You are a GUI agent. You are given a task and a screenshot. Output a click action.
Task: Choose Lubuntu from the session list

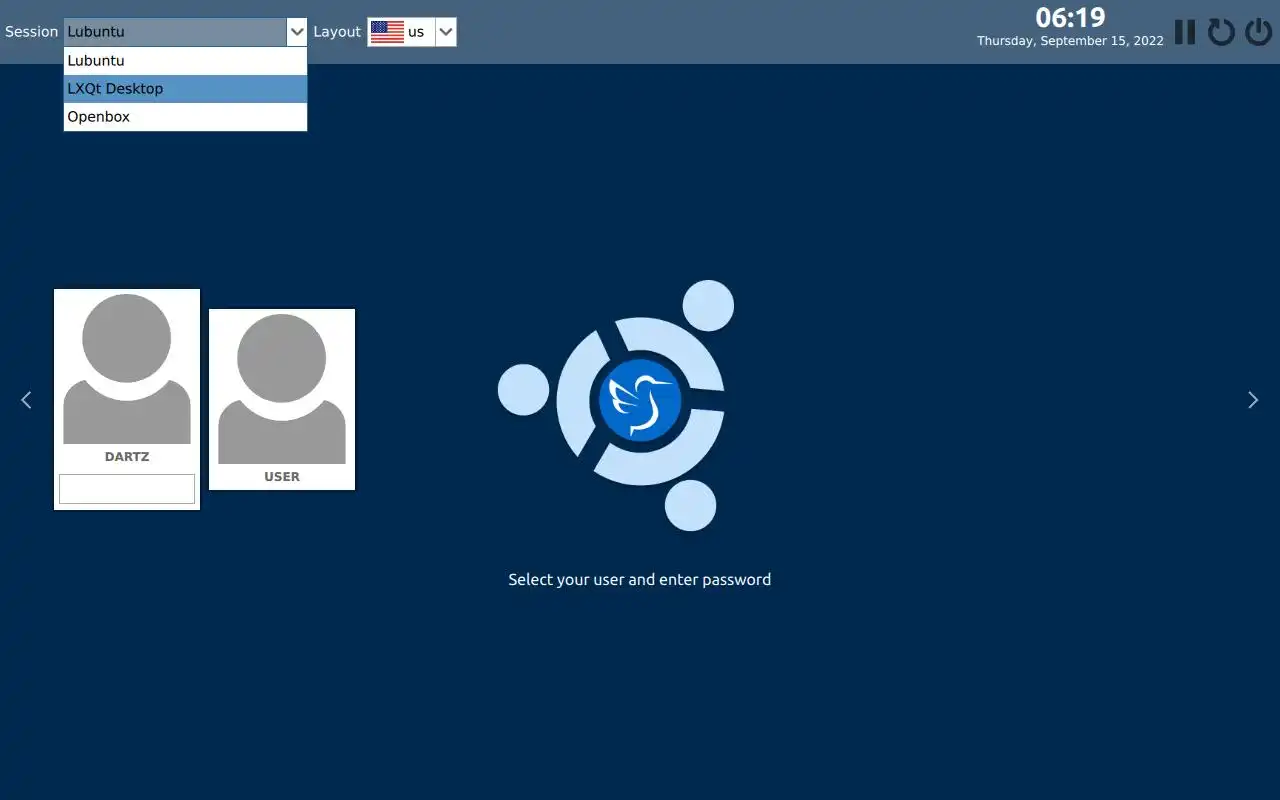coord(185,60)
